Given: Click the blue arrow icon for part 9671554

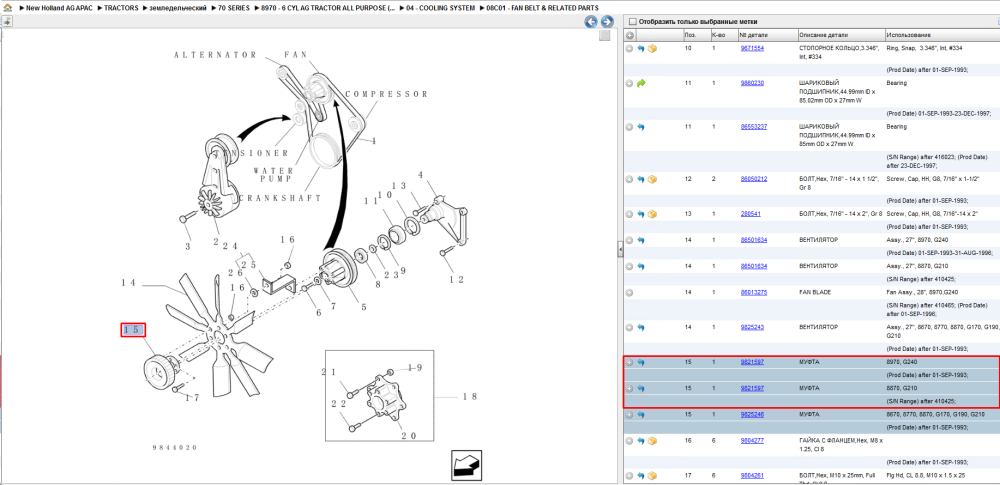Looking at the screenshot, I should (x=641, y=48).
